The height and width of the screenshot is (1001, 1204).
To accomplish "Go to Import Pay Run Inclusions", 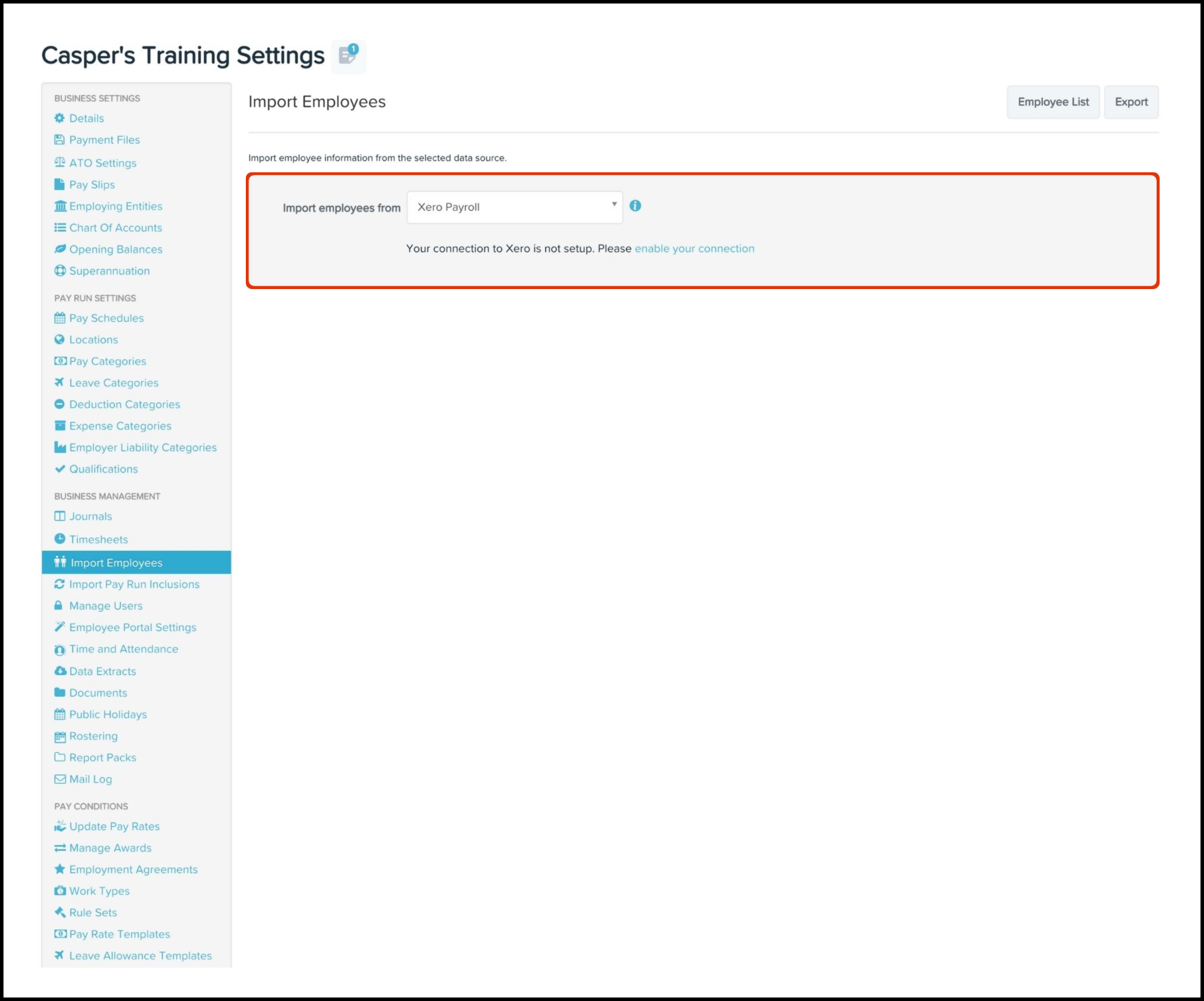I will pyautogui.click(x=134, y=584).
